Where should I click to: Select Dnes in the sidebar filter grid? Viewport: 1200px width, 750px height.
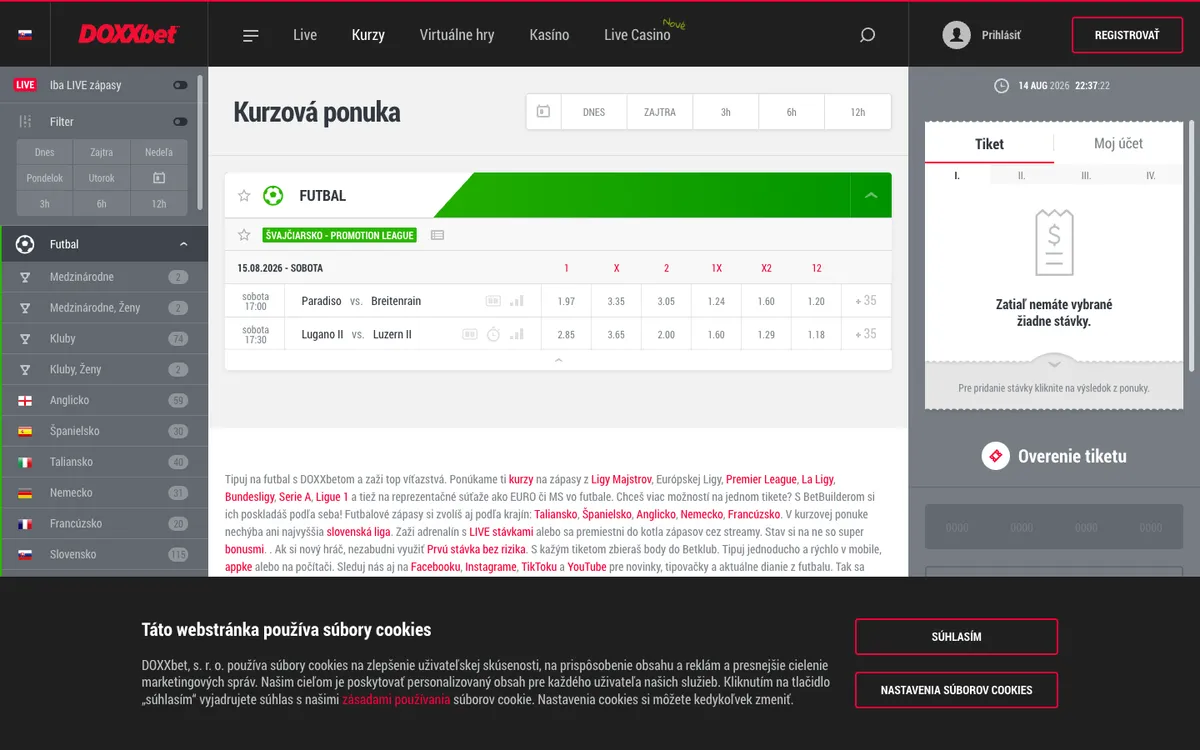[44, 152]
